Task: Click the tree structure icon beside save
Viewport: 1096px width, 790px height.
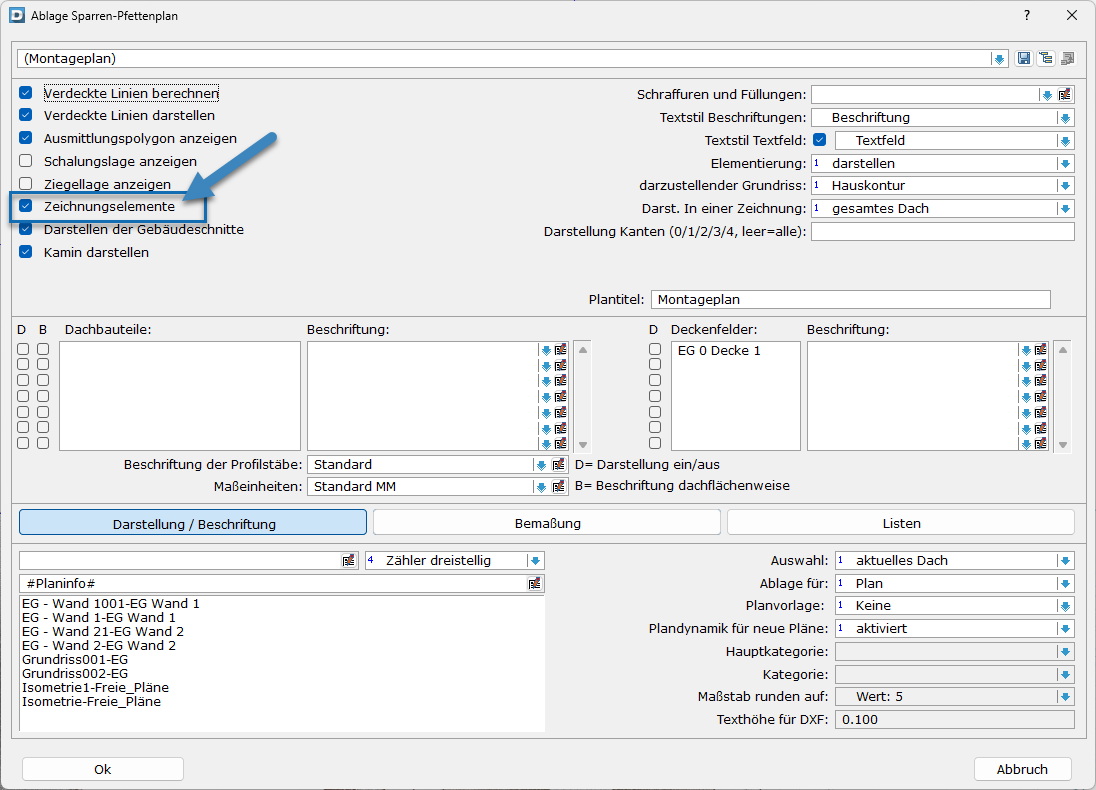Action: [x=1045, y=59]
